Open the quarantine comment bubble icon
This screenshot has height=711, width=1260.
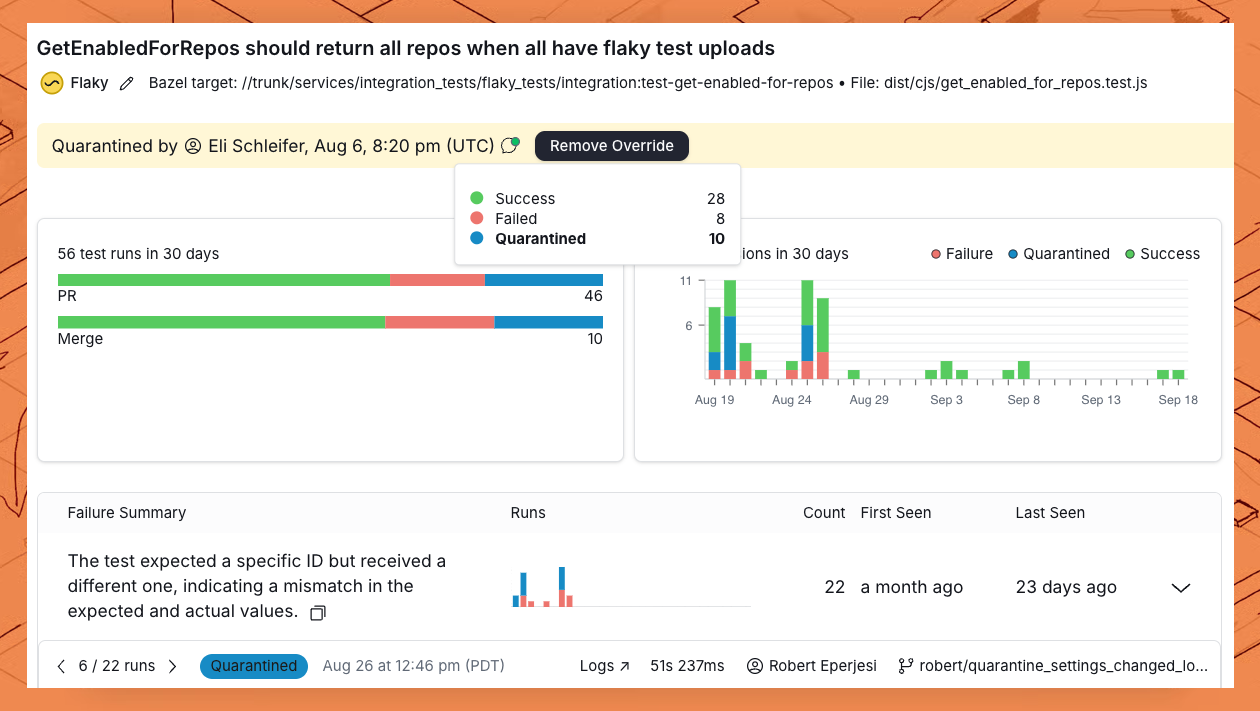point(510,146)
